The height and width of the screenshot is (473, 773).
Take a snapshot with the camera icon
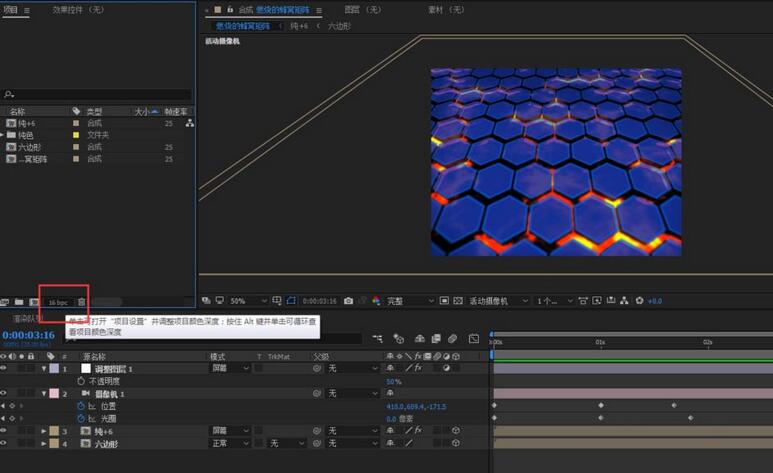(x=347, y=300)
